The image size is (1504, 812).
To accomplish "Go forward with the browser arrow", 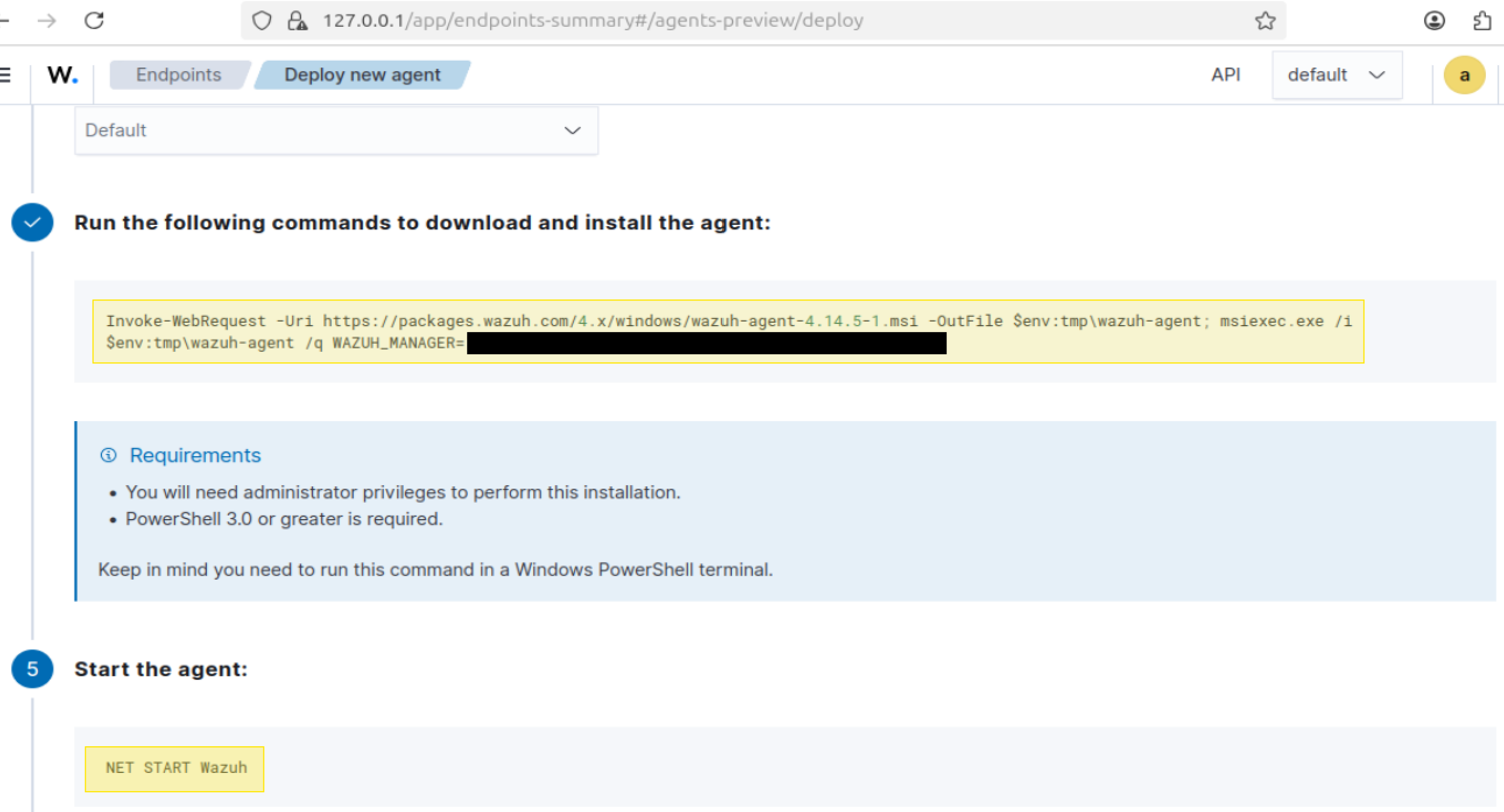I will click(x=47, y=21).
